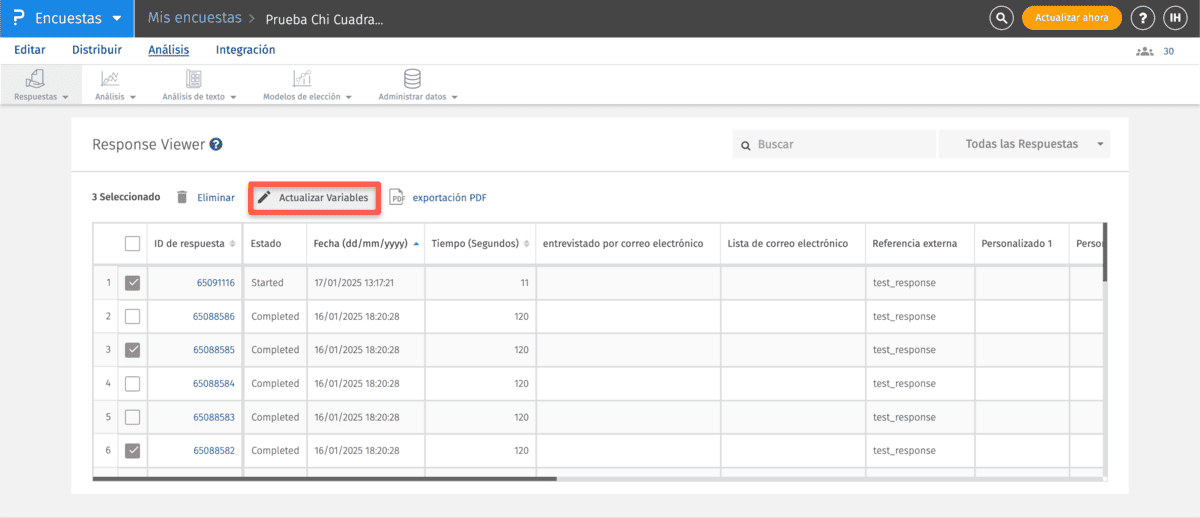The height and width of the screenshot is (518, 1200).
Task: Click the Actualizar Variables button
Action: [x=314, y=198]
